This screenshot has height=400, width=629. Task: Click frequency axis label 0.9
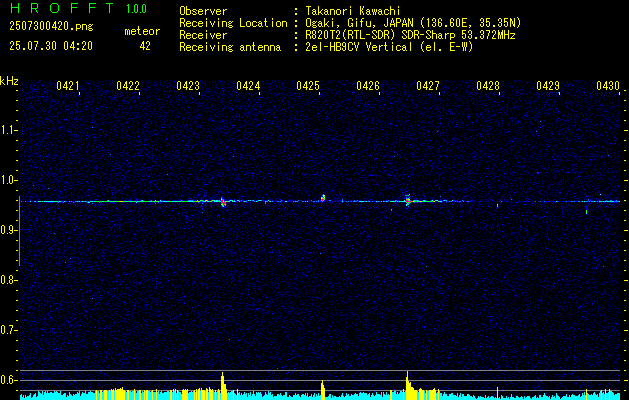coord(8,230)
